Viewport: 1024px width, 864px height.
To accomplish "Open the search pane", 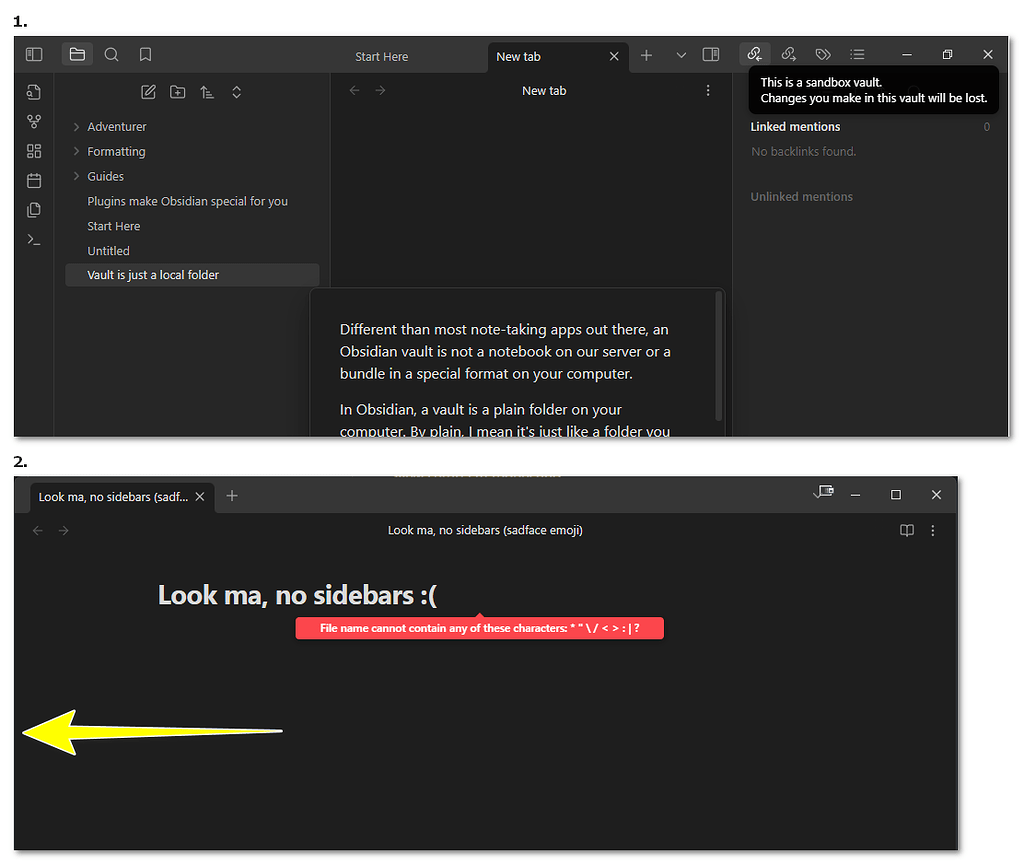I will point(111,54).
